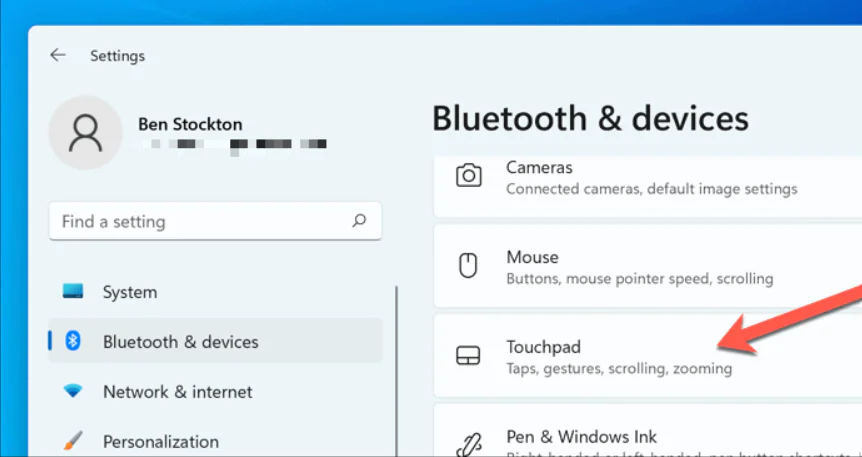Select System in the sidebar
The width and height of the screenshot is (862, 457).
[x=215, y=292]
